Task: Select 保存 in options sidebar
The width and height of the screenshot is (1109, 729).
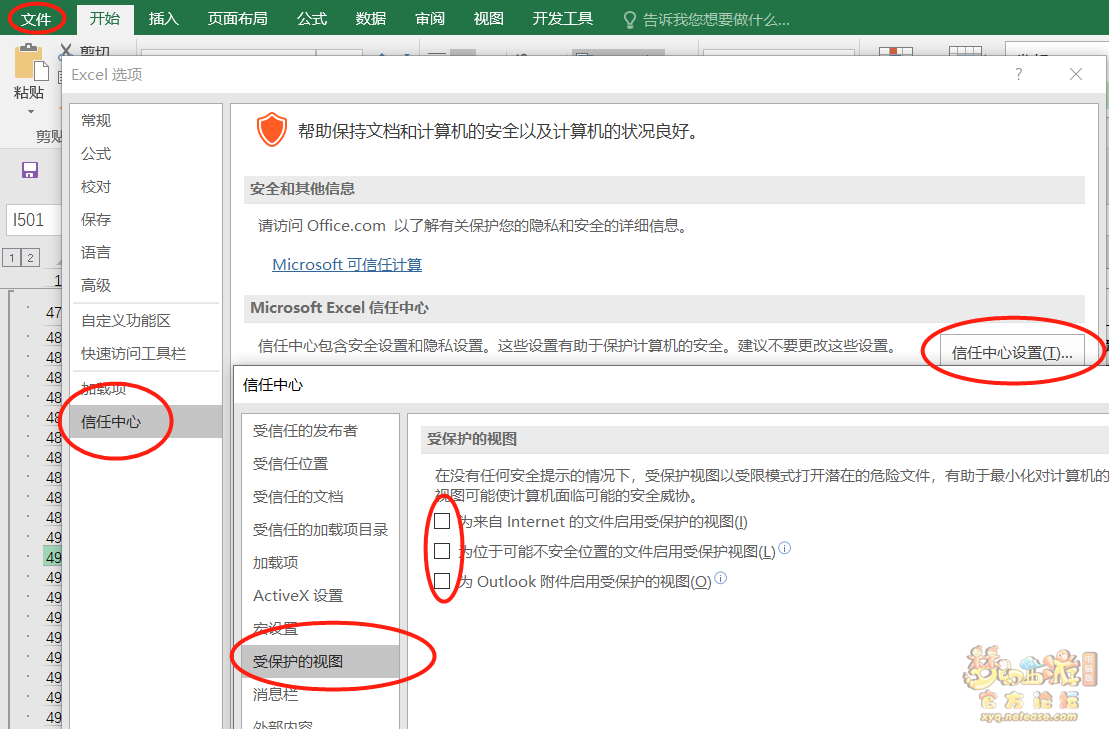Action: point(146,220)
